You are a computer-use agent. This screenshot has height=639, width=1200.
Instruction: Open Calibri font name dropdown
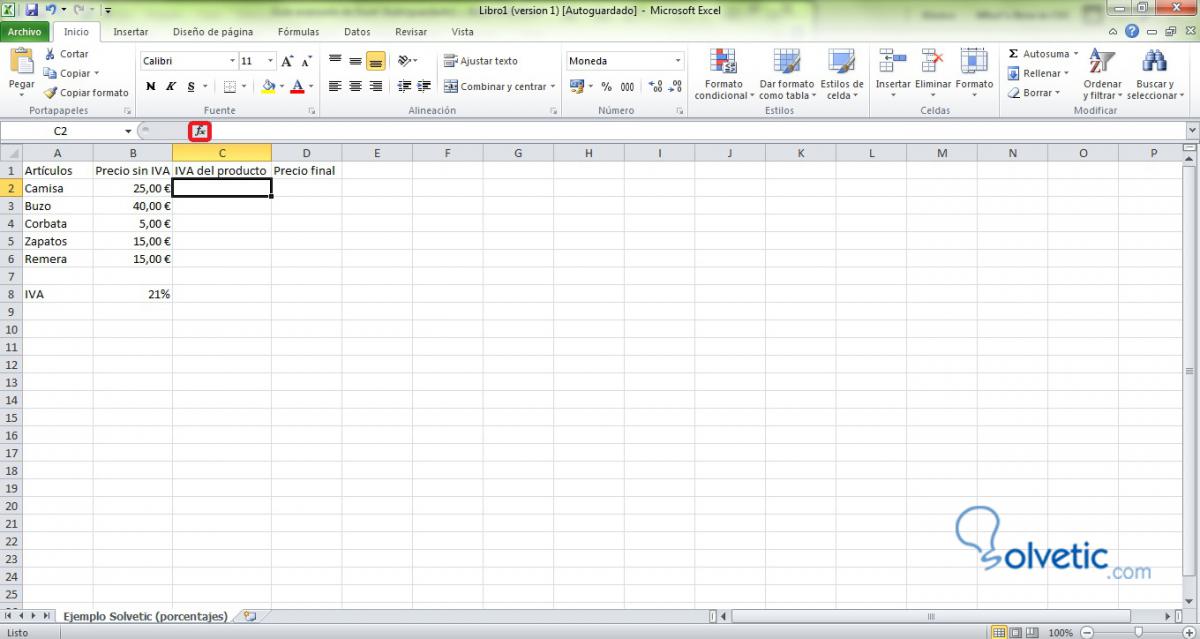(x=232, y=61)
